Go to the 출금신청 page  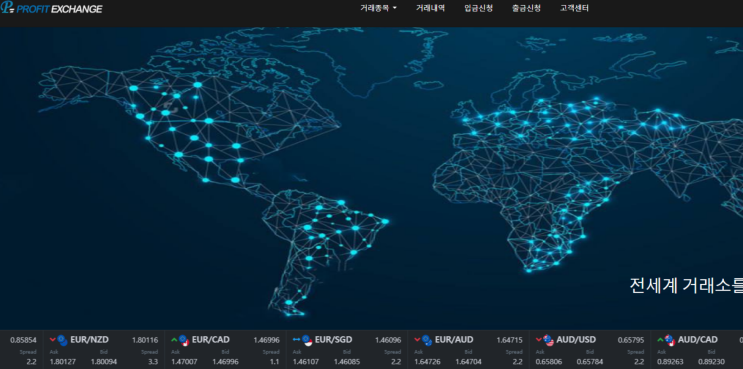tap(526, 8)
